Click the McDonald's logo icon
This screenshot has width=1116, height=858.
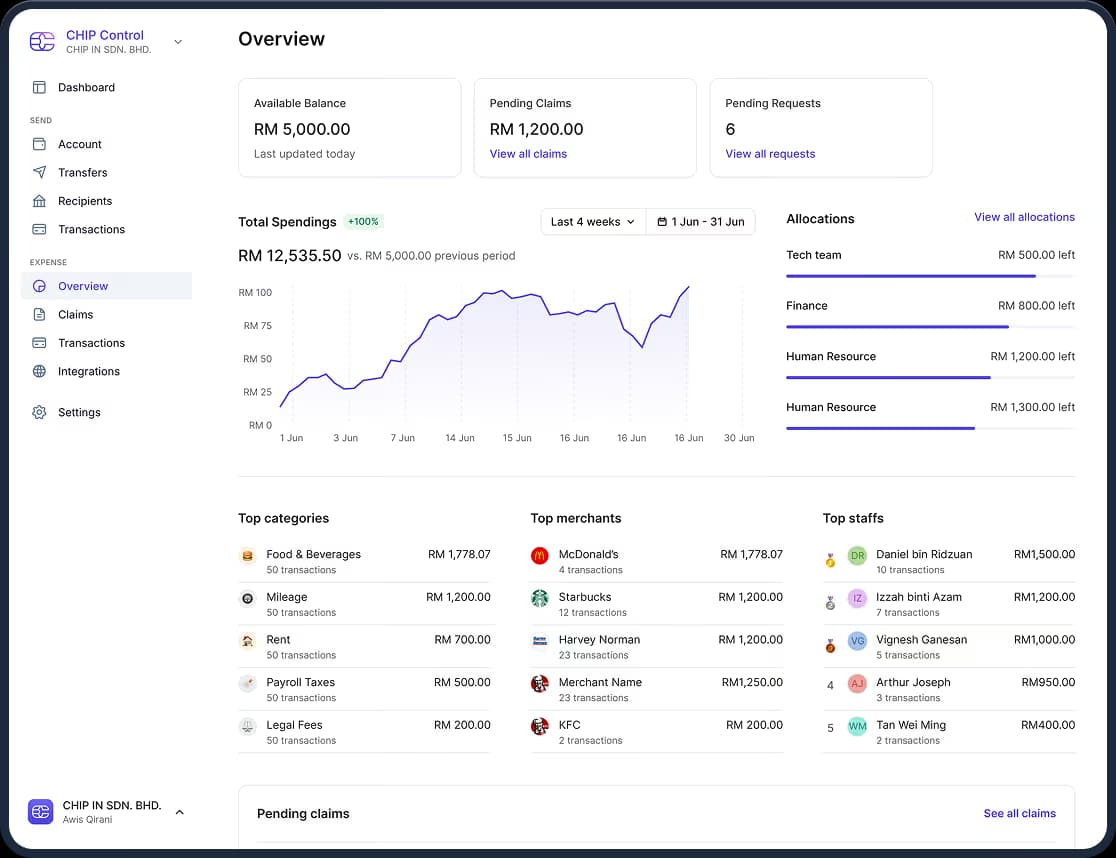point(539,556)
